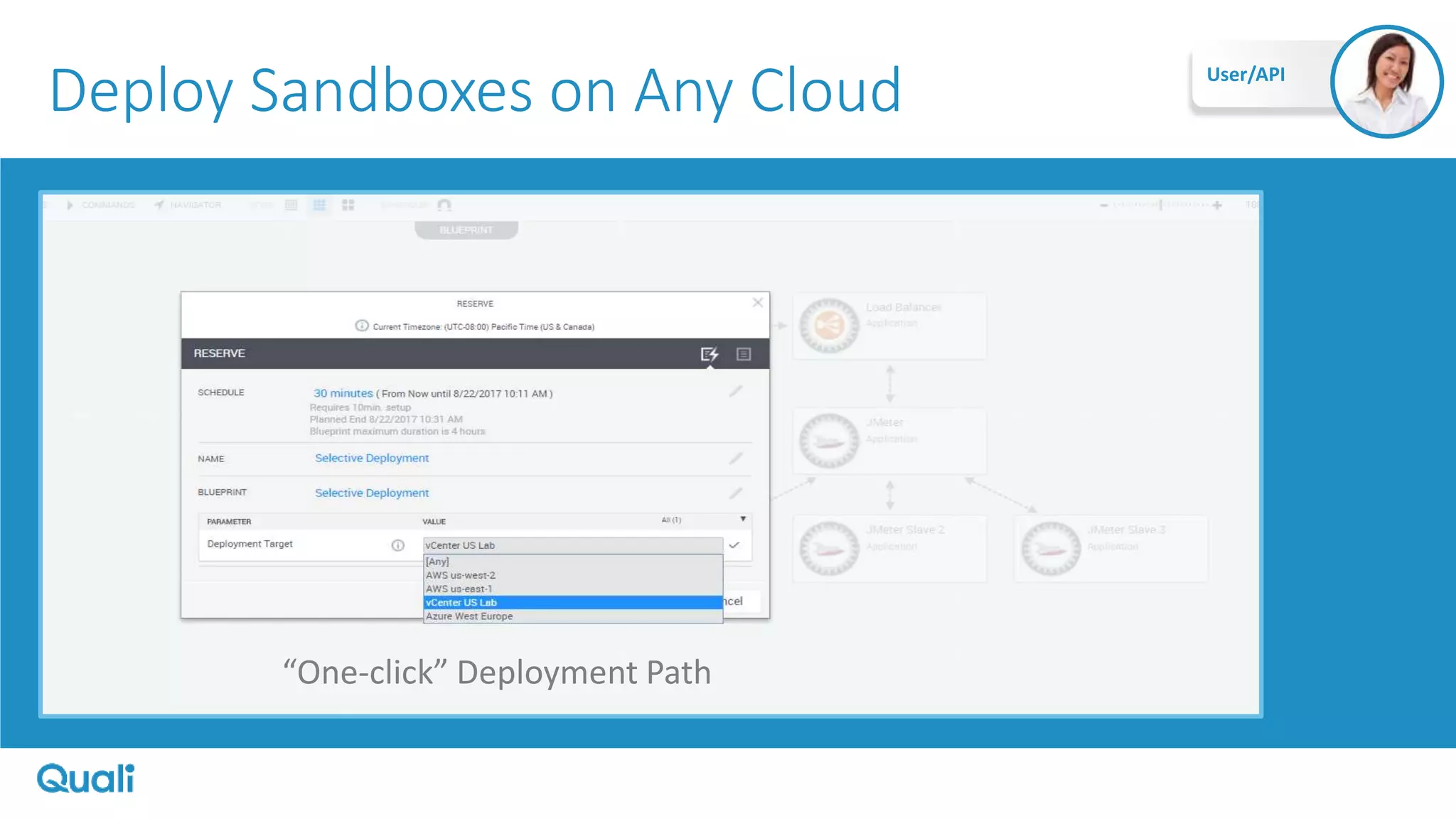The image size is (1456, 819).
Task: Click the pencil edit icon for SCHEDULE
Action: click(736, 392)
